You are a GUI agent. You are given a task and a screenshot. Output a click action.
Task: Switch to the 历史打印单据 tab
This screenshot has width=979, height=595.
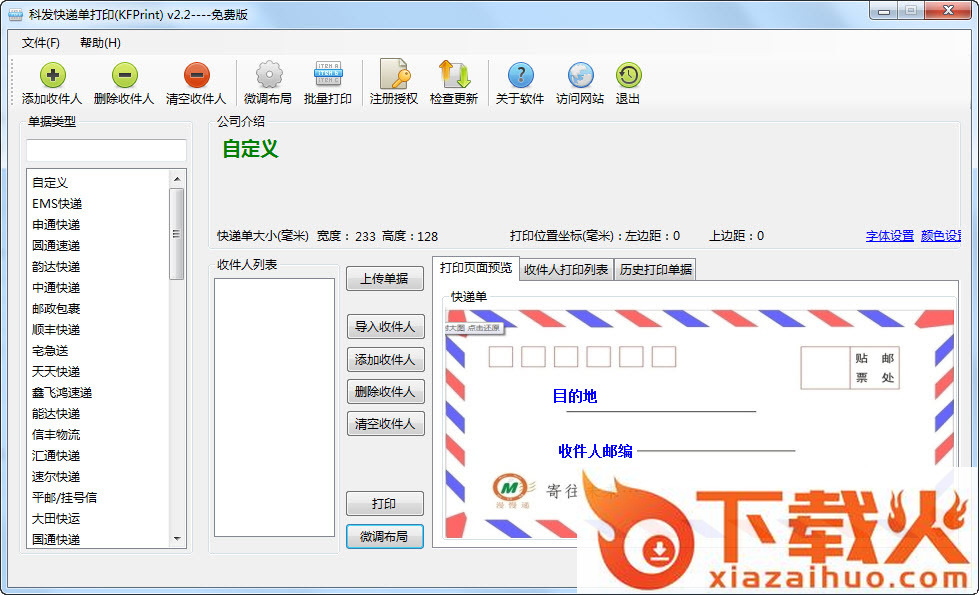[655, 269]
